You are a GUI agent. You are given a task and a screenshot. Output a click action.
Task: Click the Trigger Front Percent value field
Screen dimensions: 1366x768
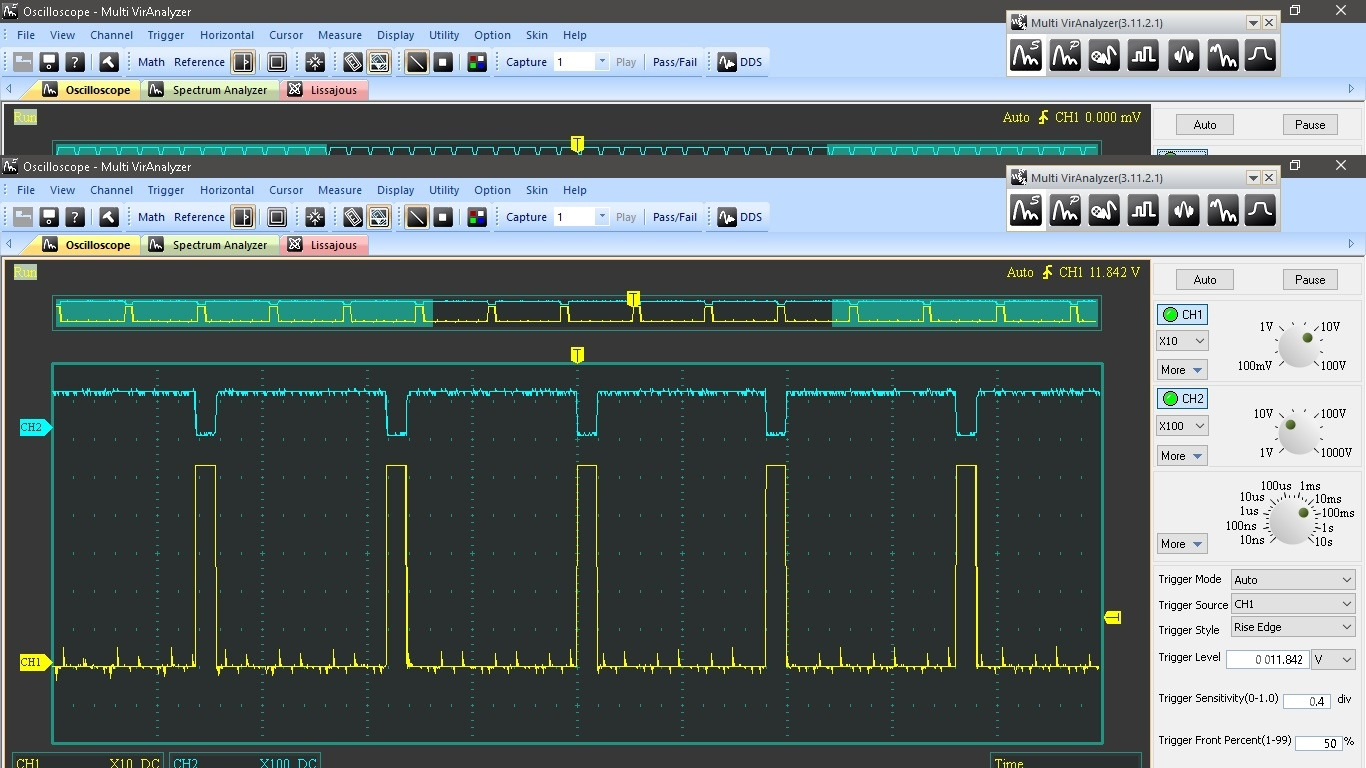point(1318,743)
